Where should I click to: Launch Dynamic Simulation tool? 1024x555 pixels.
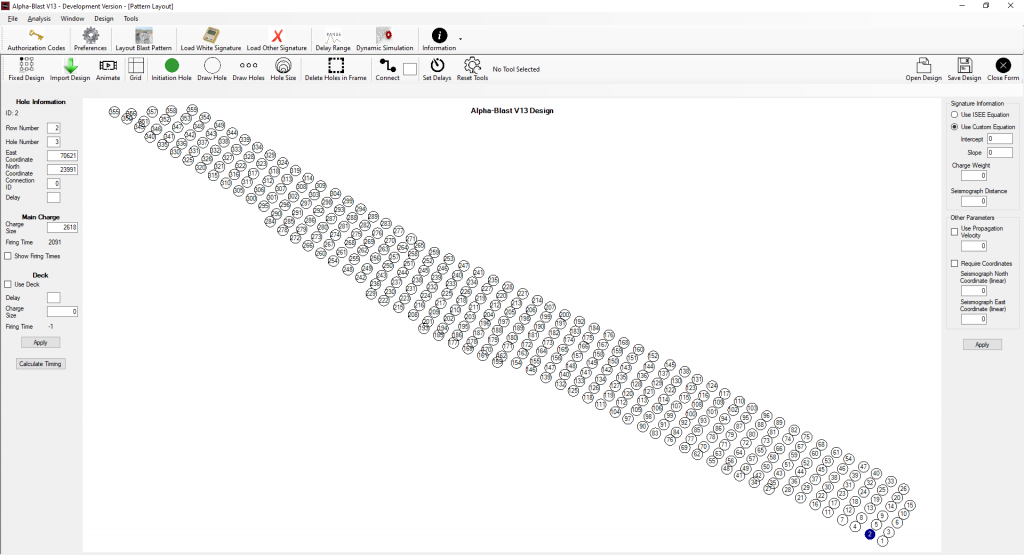click(x=385, y=40)
